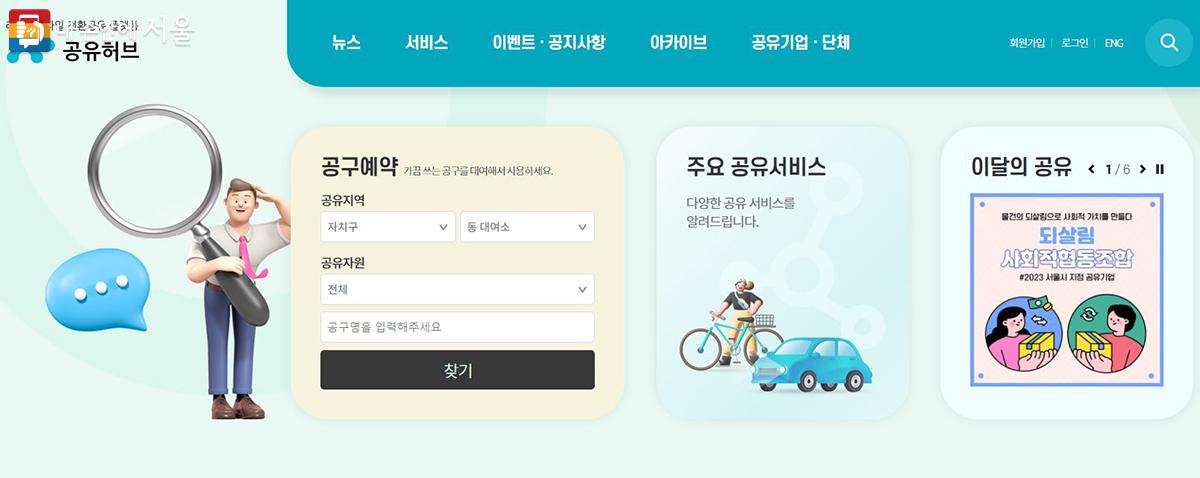The height and width of the screenshot is (478, 1200).
Task: Open the 이벤트·공지사항 menu
Action: [x=549, y=43]
